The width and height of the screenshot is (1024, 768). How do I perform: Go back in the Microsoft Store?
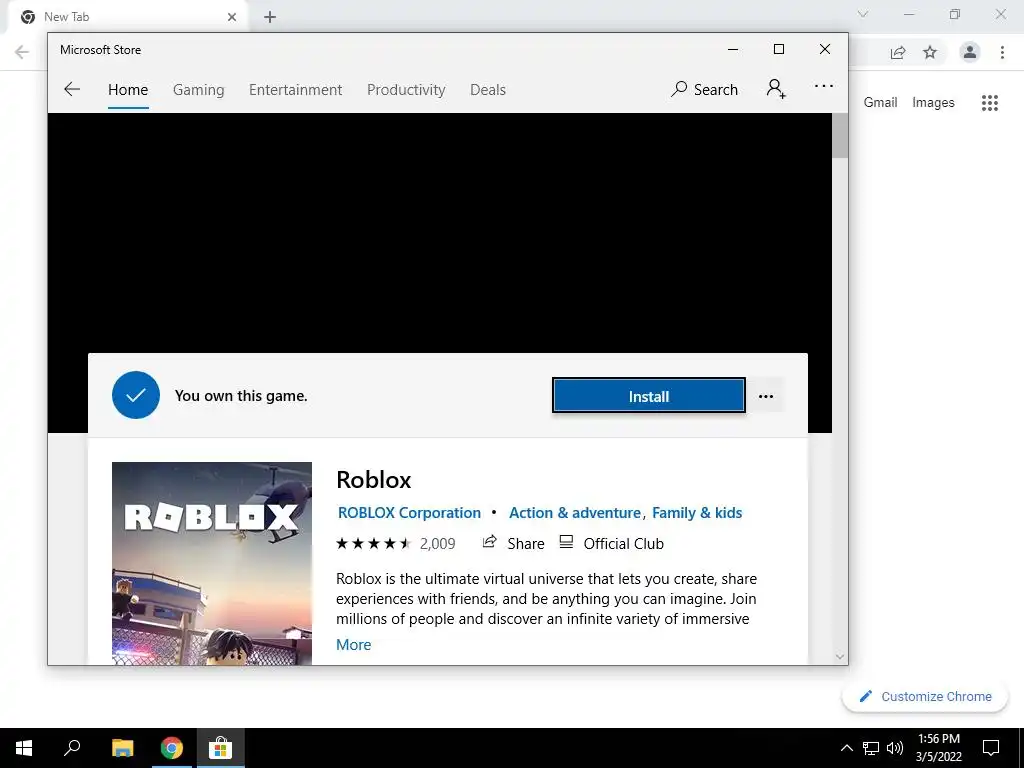pos(72,89)
